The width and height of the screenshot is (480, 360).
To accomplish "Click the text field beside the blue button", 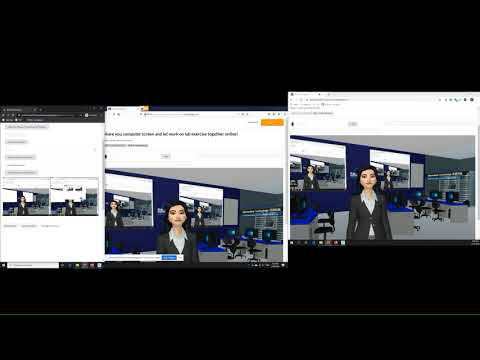I will coord(133,258).
